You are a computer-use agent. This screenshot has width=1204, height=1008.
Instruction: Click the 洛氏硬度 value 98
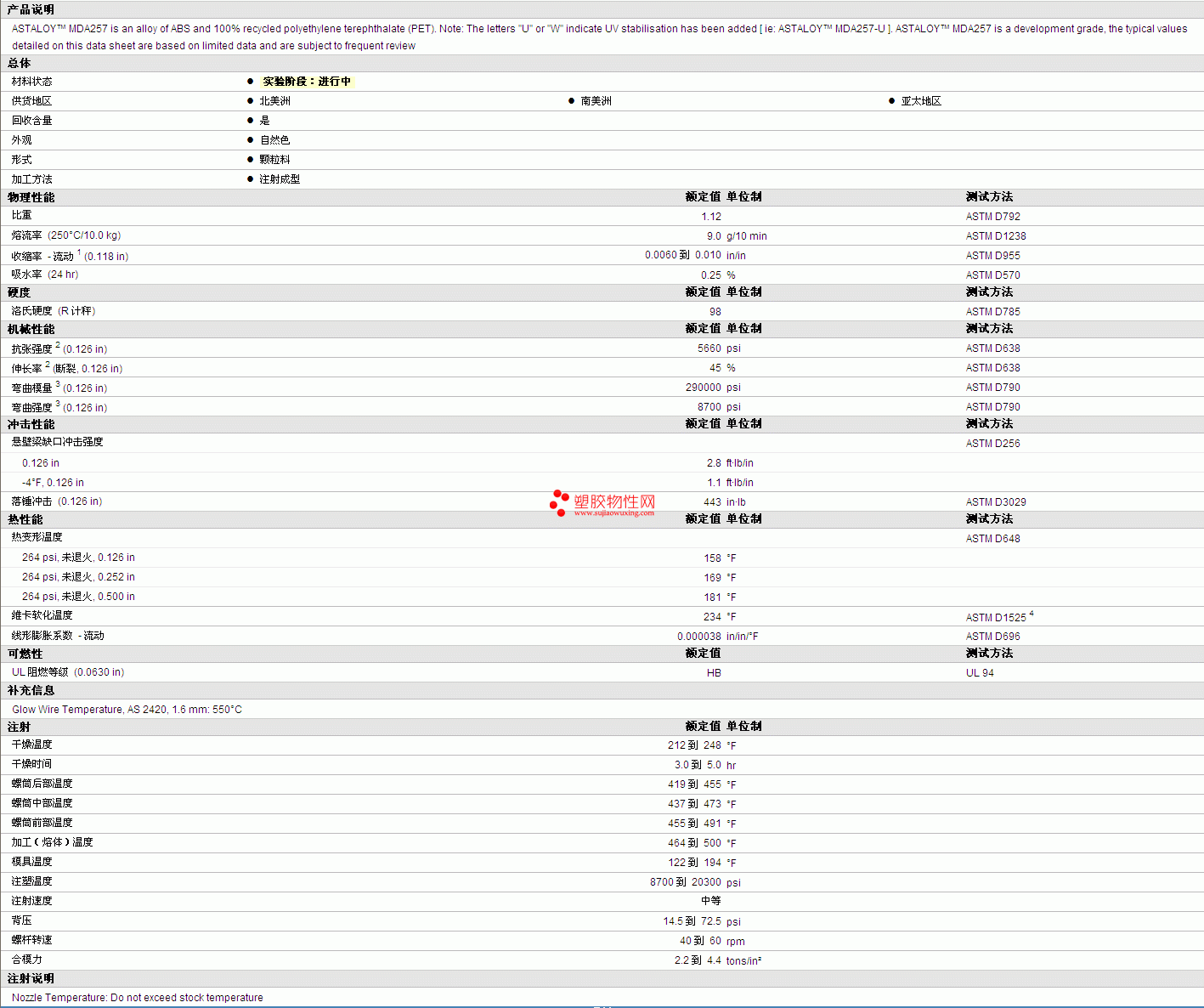click(715, 312)
